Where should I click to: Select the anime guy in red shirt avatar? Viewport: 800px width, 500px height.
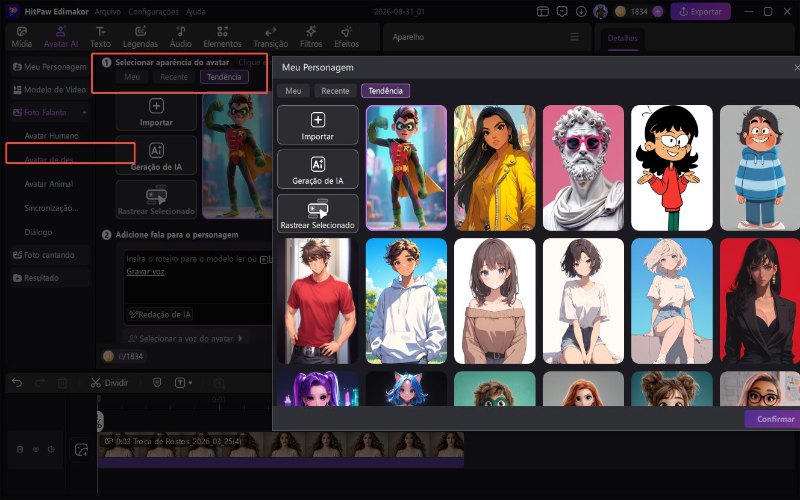click(317, 301)
